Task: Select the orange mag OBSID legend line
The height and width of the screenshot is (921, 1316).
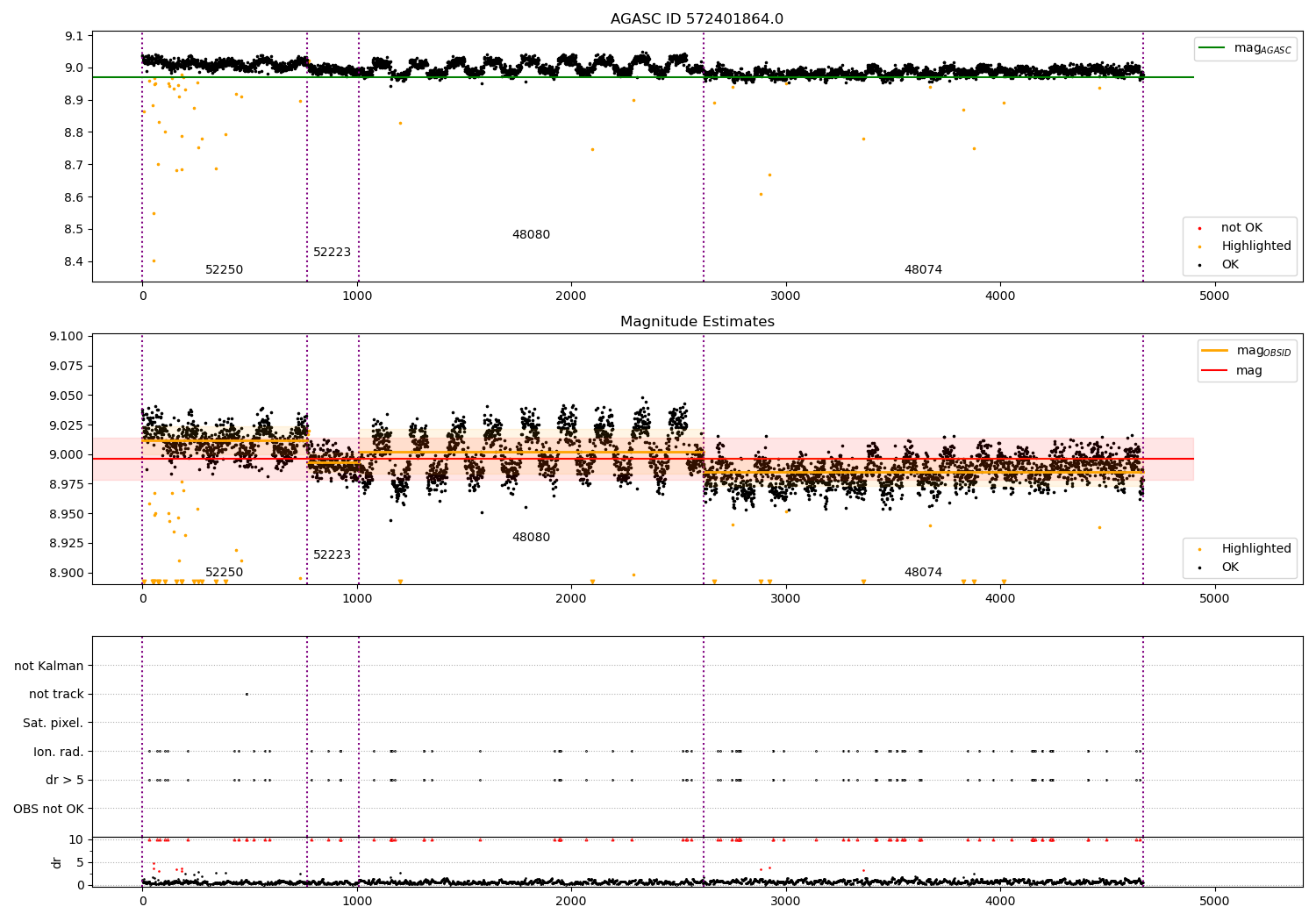Action: click(1214, 350)
